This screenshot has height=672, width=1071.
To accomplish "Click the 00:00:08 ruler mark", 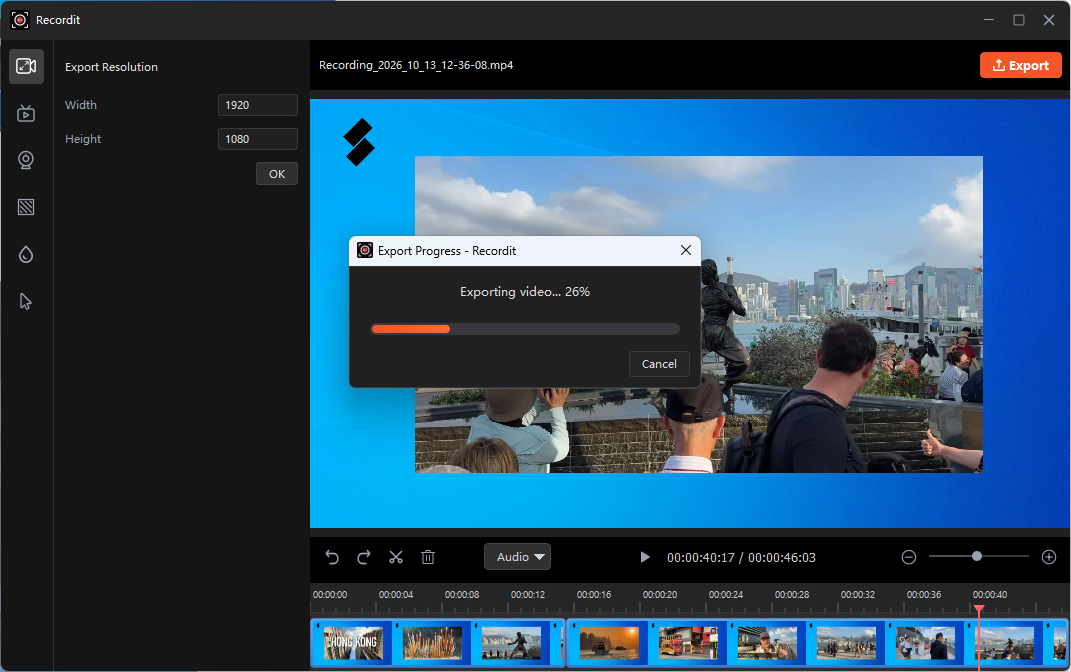I will tap(462, 595).
